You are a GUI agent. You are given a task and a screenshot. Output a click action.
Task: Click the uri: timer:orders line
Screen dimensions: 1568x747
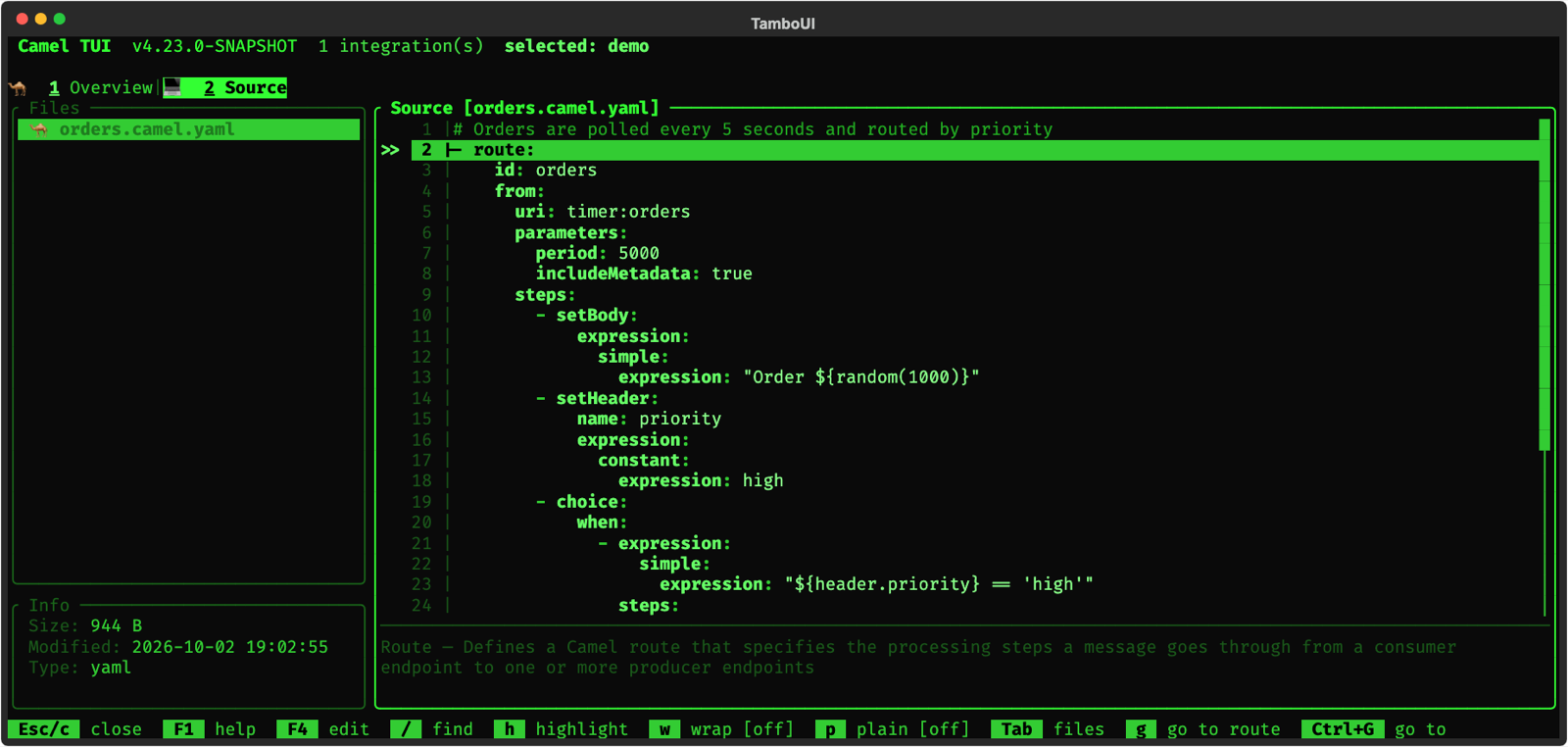coord(603,212)
